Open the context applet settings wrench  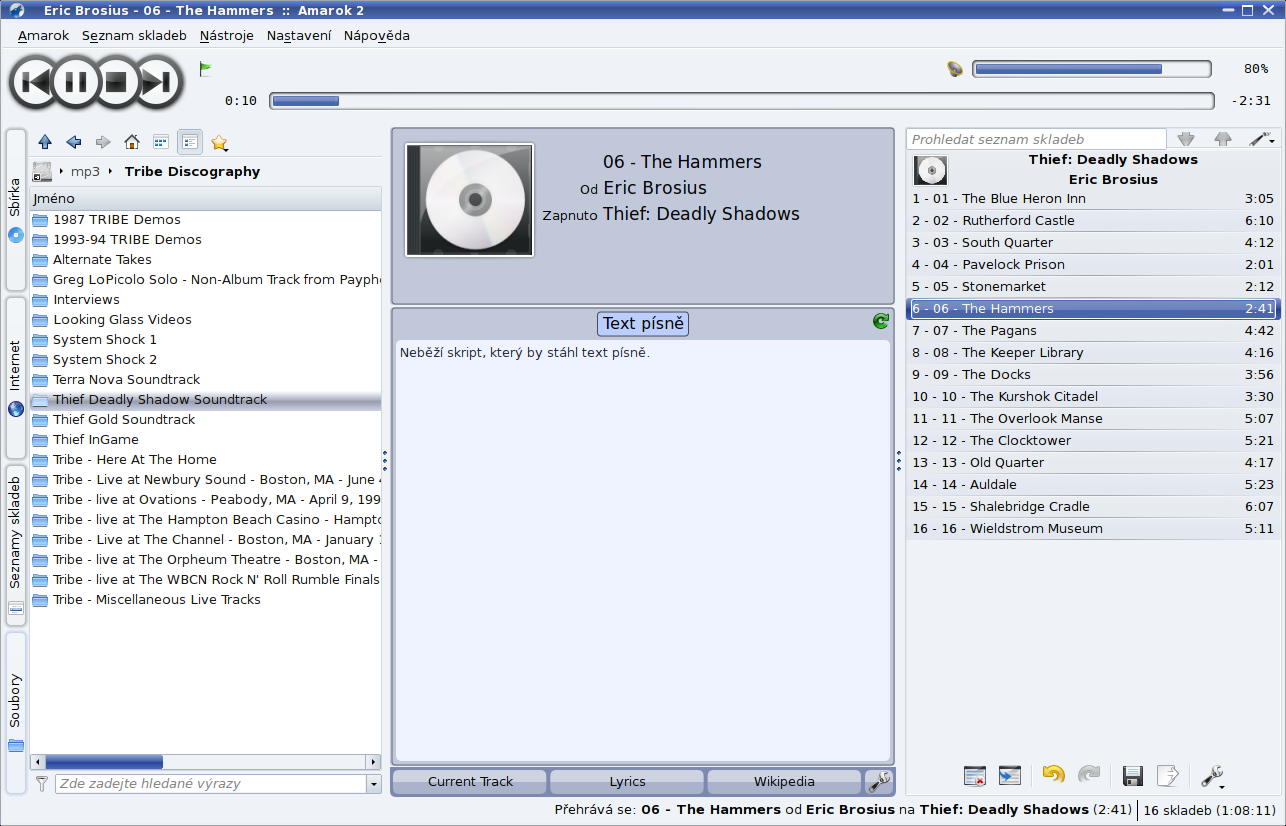[879, 782]
